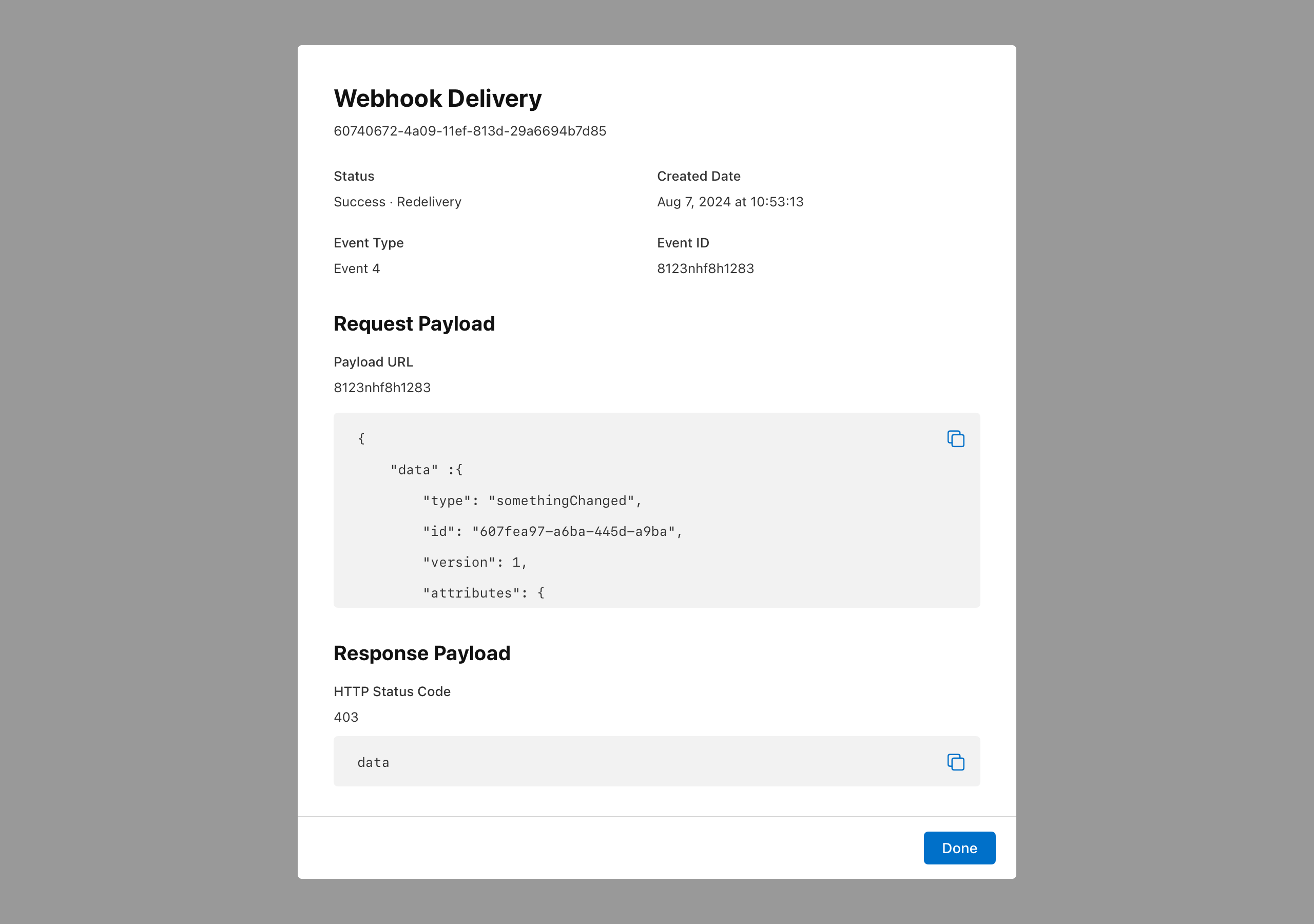
Task: Click the response body text data
Action: click(373, 763)
